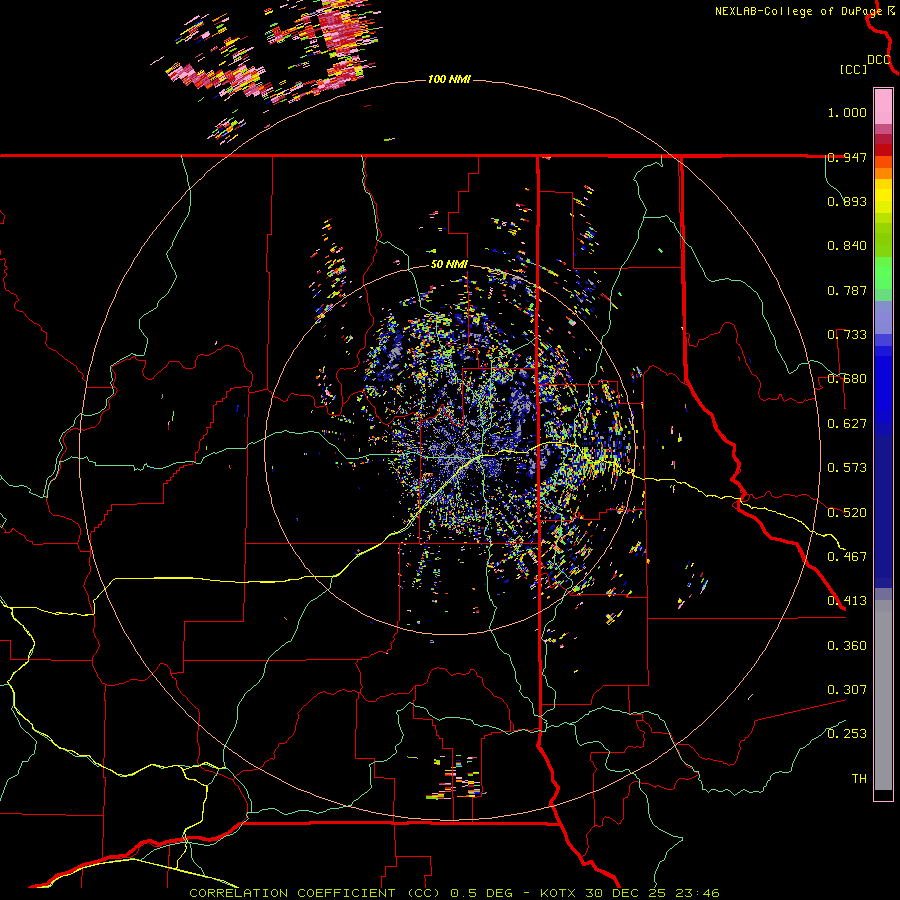Select the 0.253 scale value

847,734
